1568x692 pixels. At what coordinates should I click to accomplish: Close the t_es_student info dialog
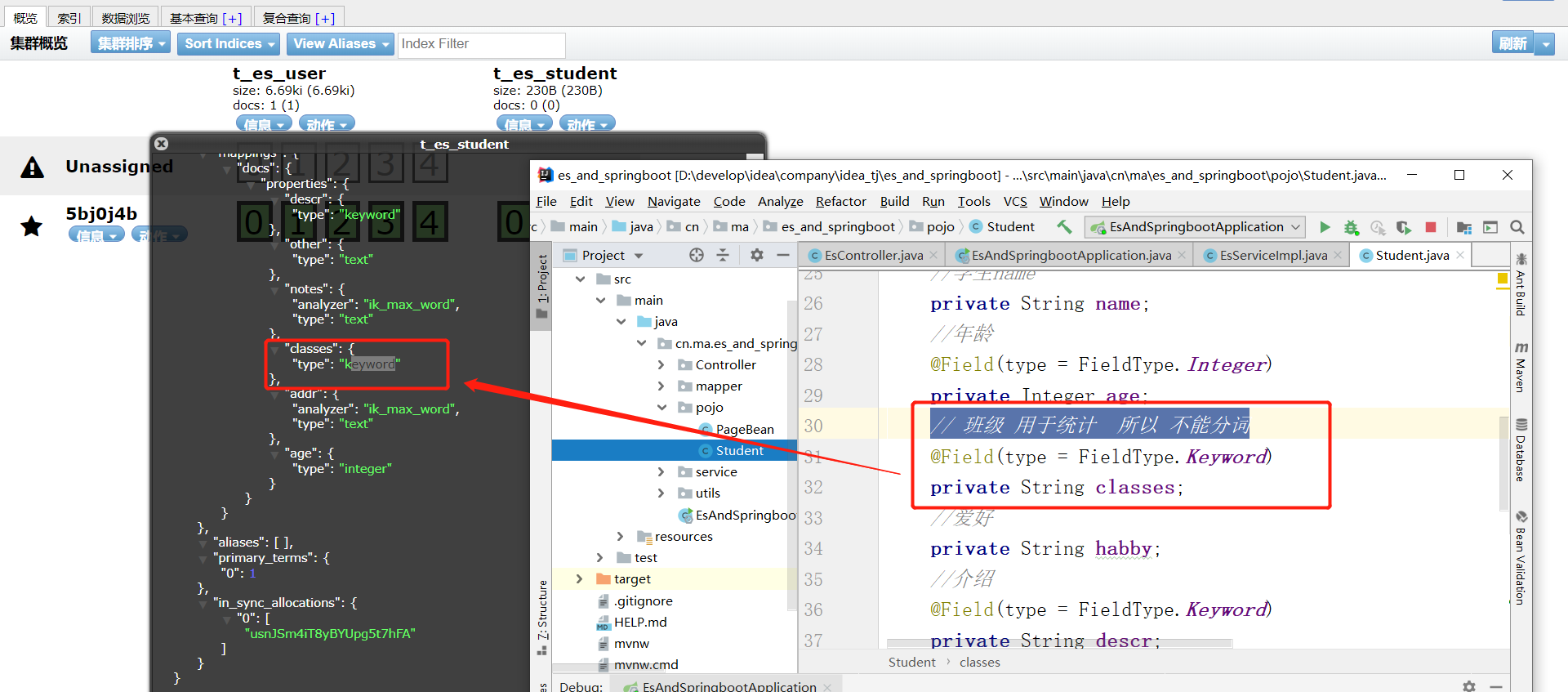tap(162, 143)
